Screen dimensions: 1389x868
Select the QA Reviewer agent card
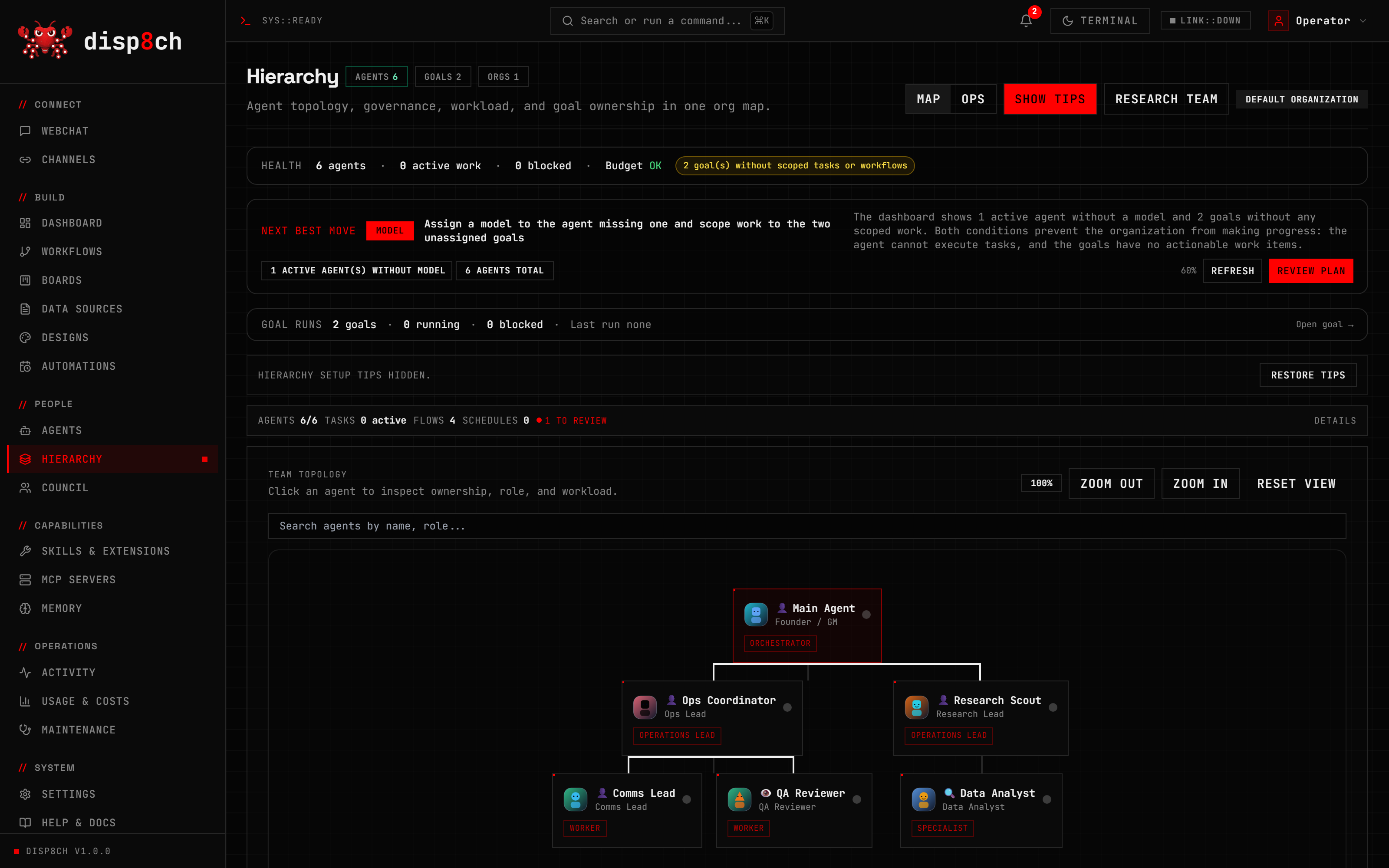(x=794, y=810)
